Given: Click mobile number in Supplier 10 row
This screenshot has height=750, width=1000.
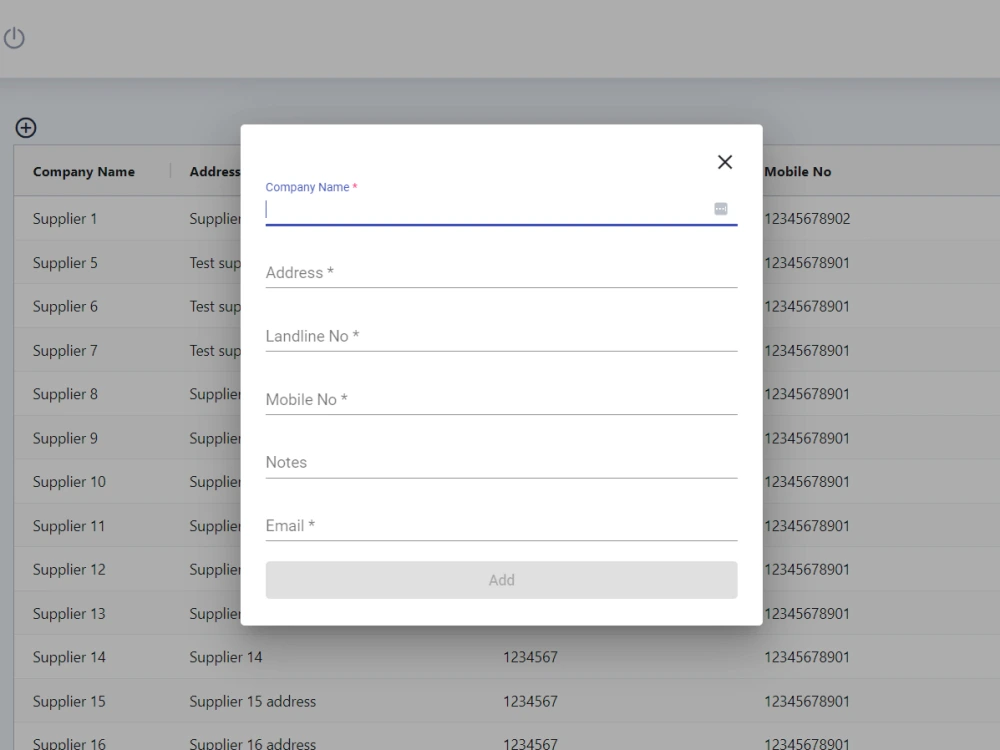Looking at the screenshot, I should pos(807,482).
